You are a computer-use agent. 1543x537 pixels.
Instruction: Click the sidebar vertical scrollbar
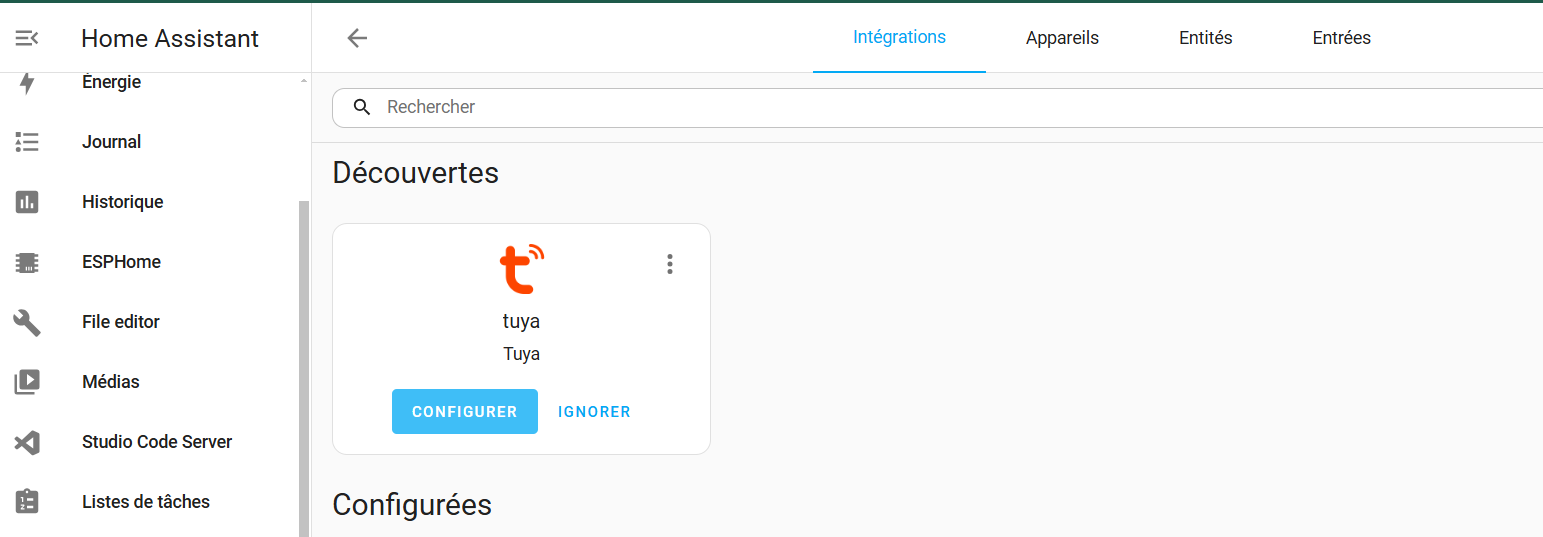[x=304, y=368]
